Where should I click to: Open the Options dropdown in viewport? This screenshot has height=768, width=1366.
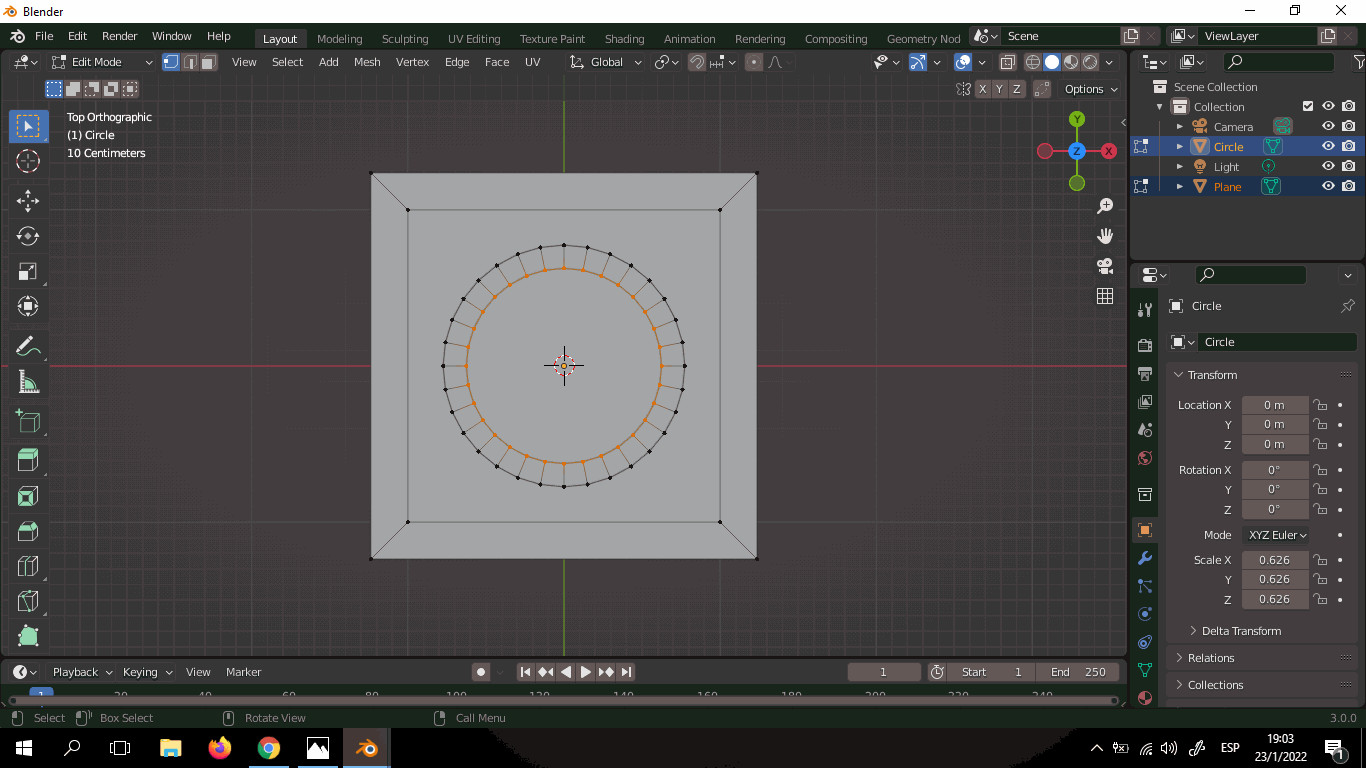tap(1091, 89)
